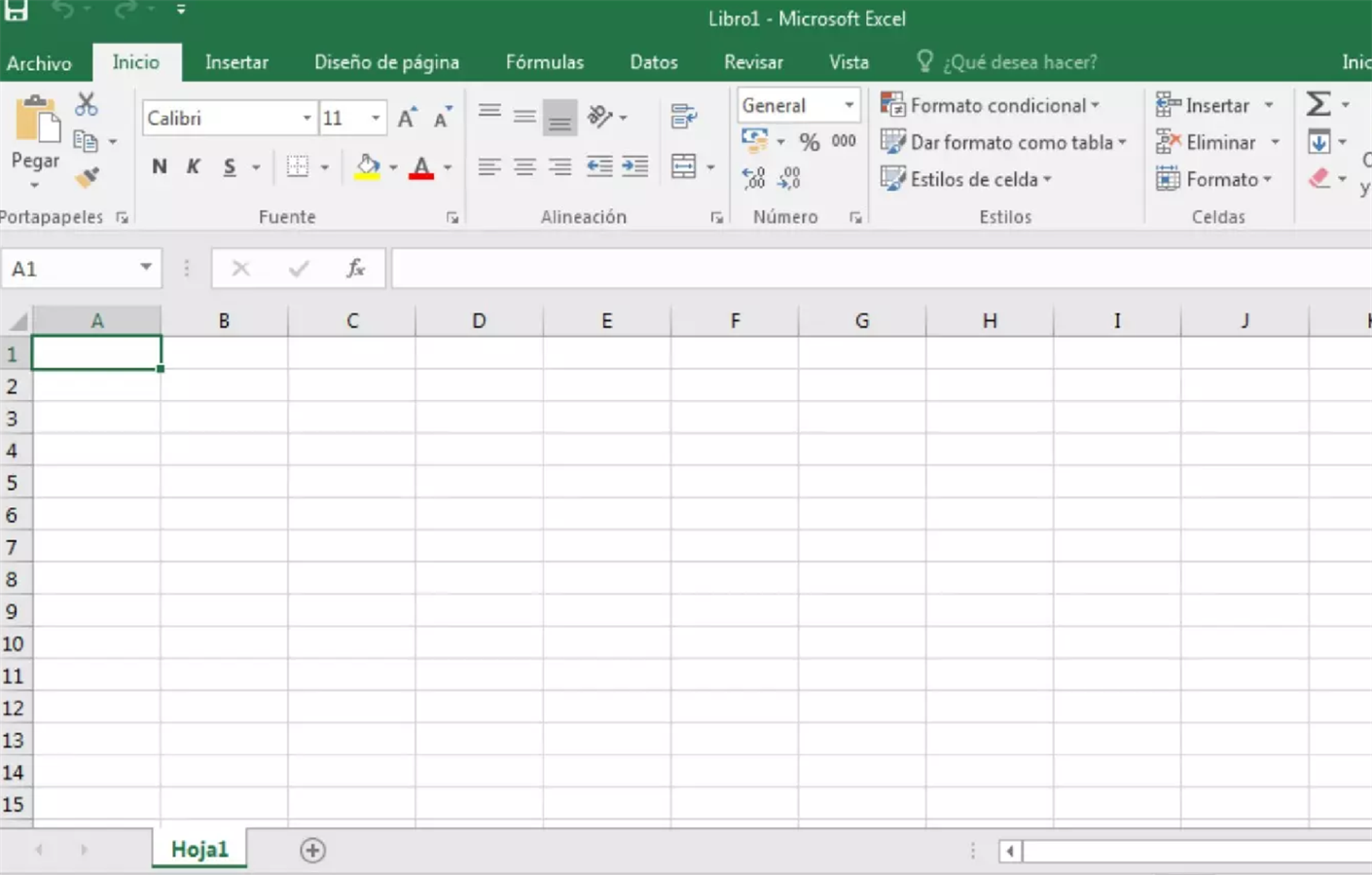Switch to the Vista tab

coord(848,62)
